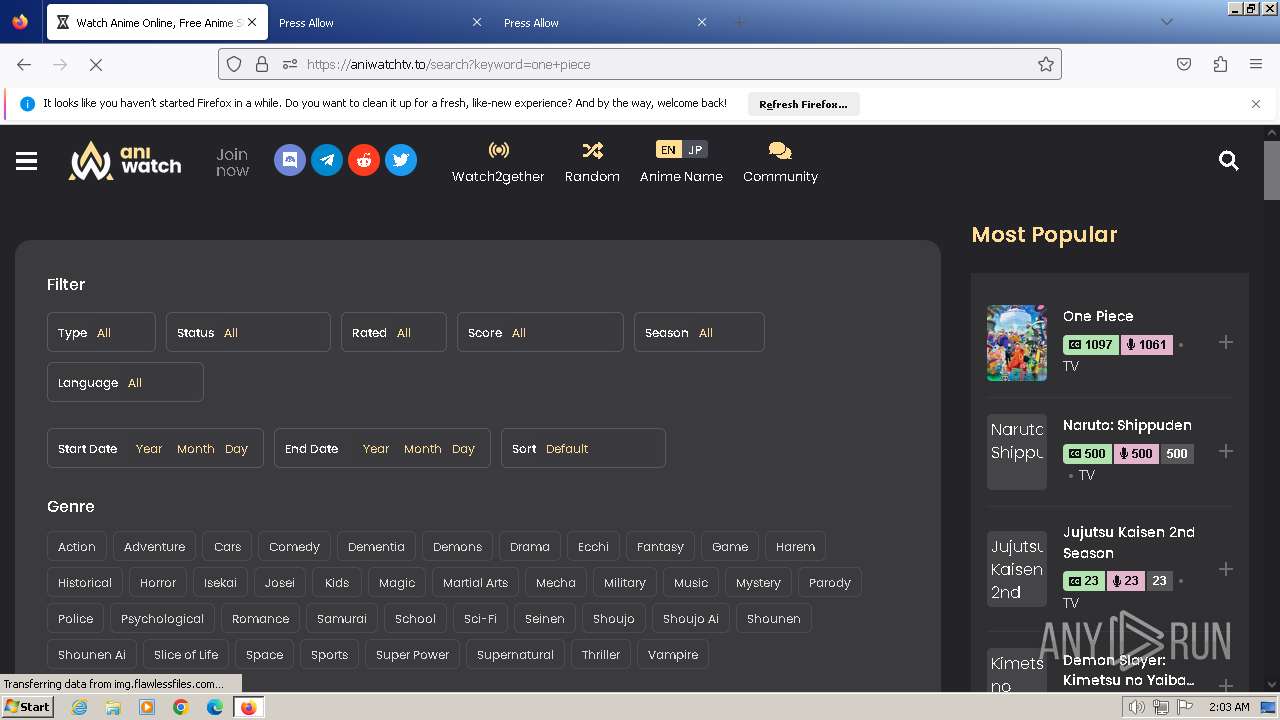Viewport: 1280px width, 720px height.
Task: Open the Discord join icon
Action: click(x=290, y=160)
